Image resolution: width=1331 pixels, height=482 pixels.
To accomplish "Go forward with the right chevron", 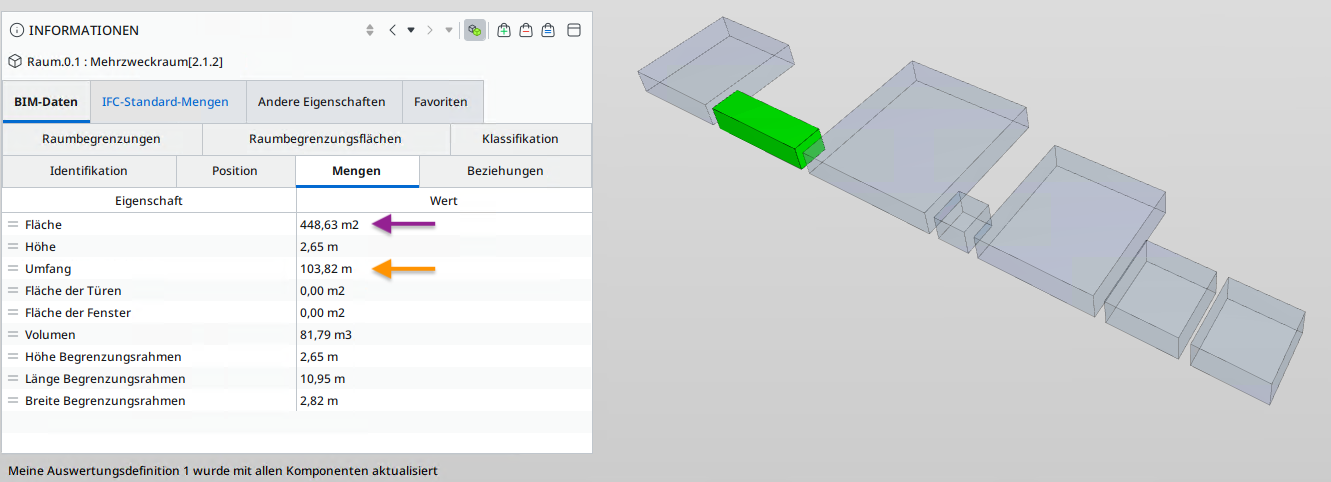I will (430, 30).
